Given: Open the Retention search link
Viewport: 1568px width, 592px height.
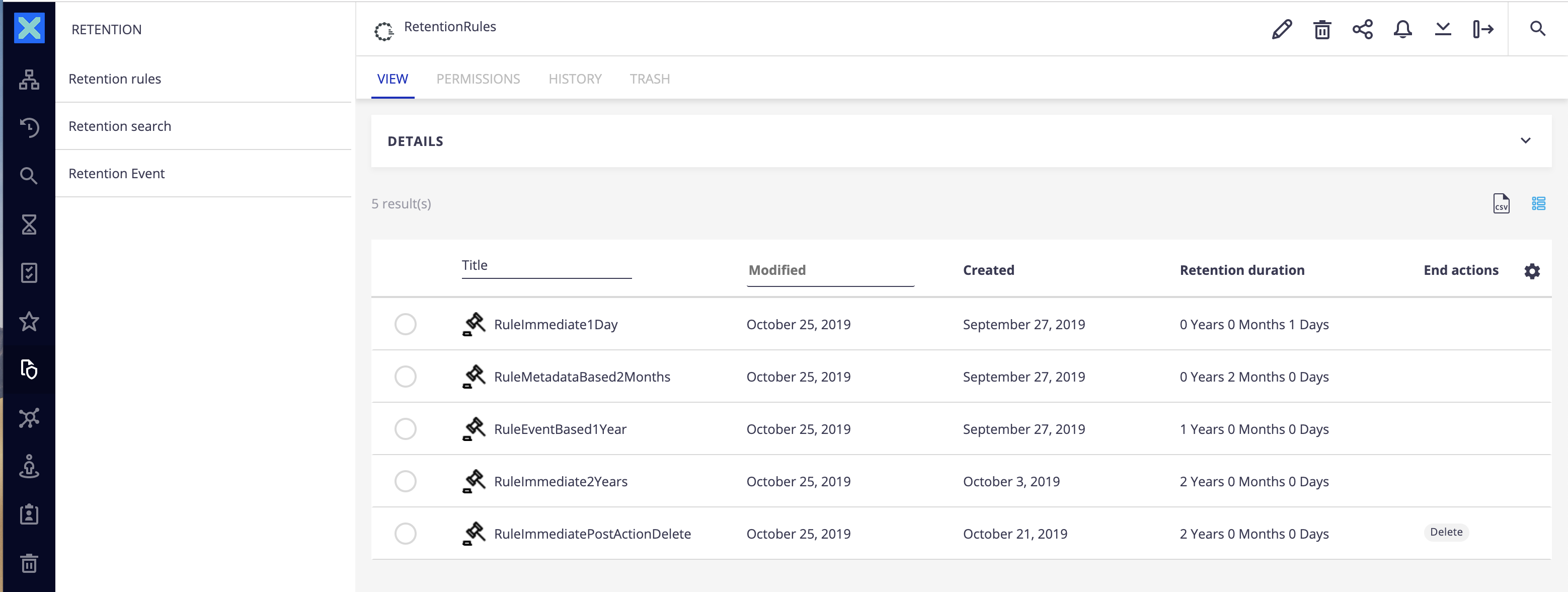Looking at the screenshot, I should point(120,127).
